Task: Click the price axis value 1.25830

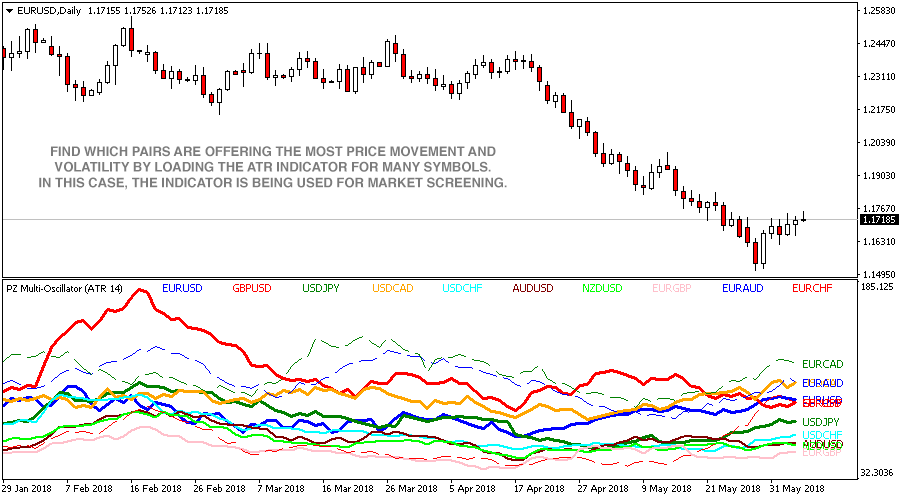Action: [879, 10]
